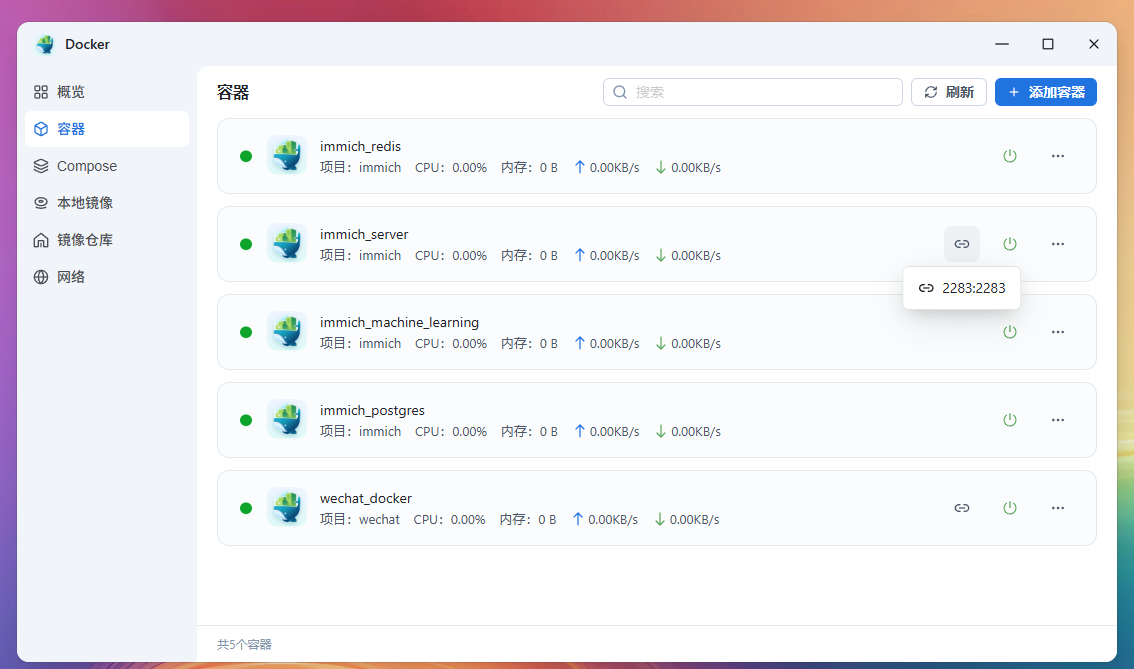This screenshot has width=1134, height=669.
Task: Click the green status dot of immich_machine_learning
Action: pos(246,332)
